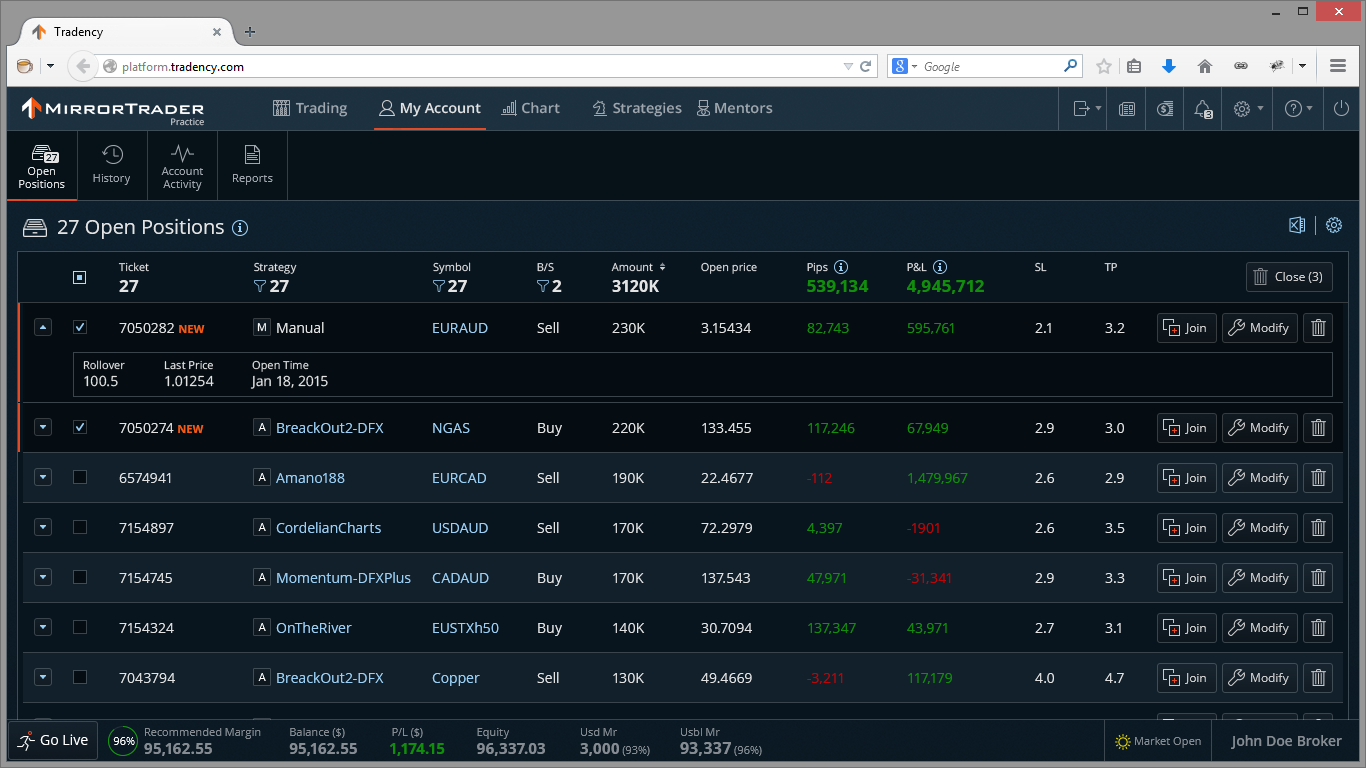The height and width of the screenshot is (768, 1366).
Task: Check position 7043794 checkbox
Action: click(x=80, y=677)
